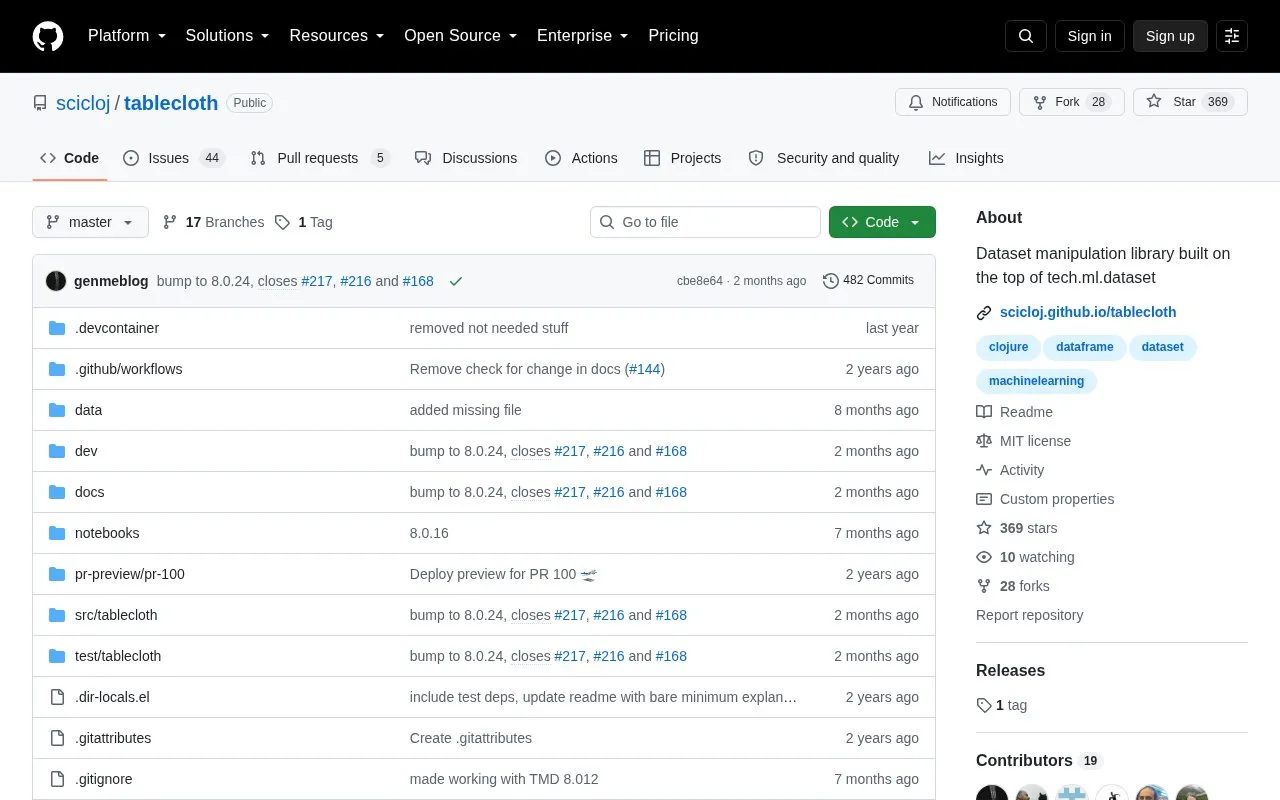Select the clojure topic tag
The width and height of the screenshot is (1280, 800).
point(1008,348)
